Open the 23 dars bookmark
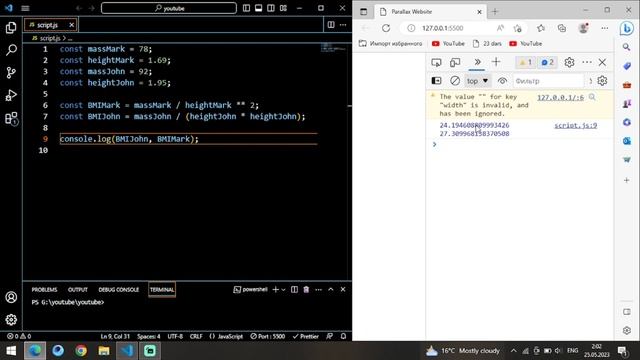Screen dimensions: 640x360 (x=487, y=44)
